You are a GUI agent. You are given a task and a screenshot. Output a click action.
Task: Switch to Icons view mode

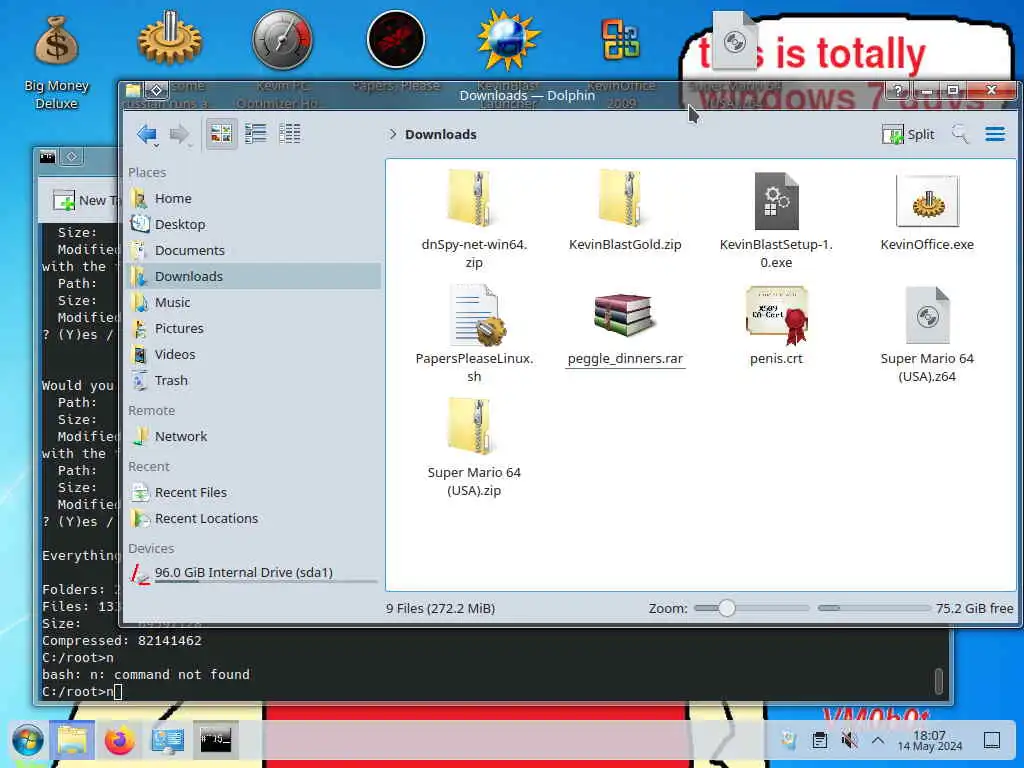tap(221, 134)
